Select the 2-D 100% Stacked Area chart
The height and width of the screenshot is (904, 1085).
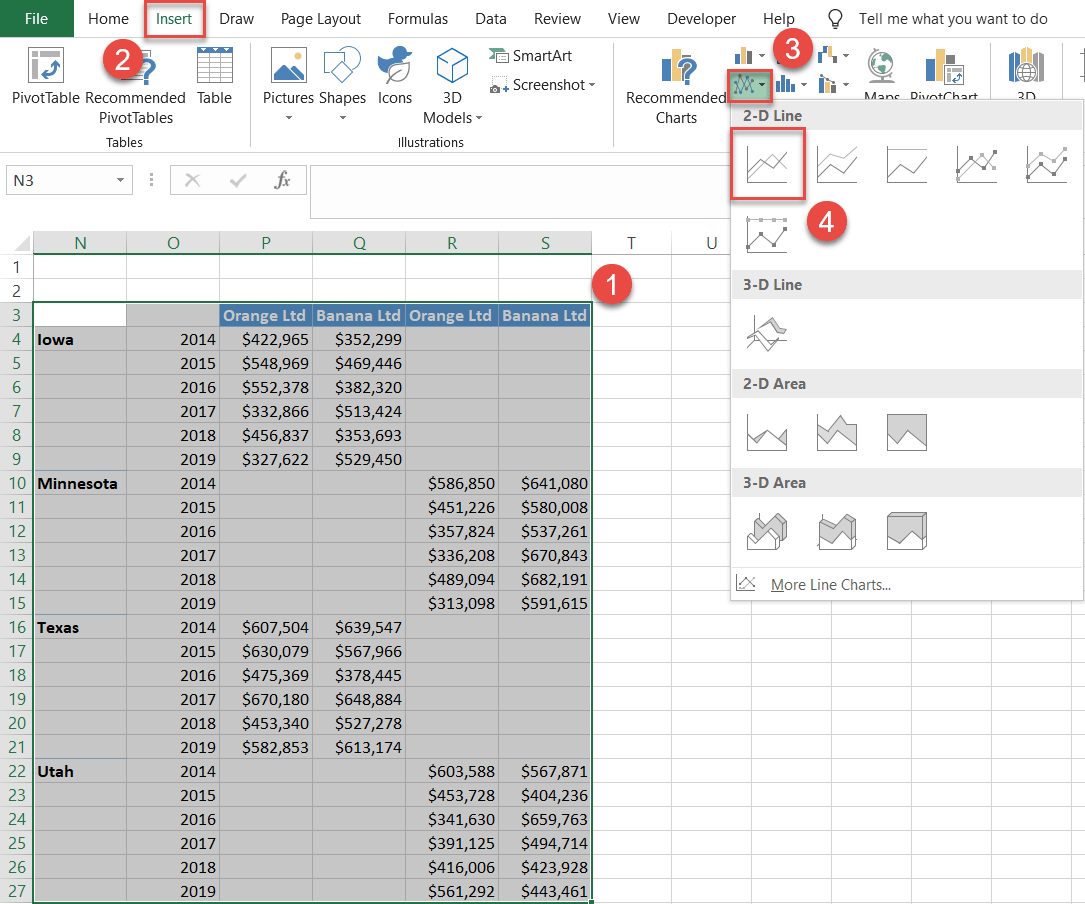(x=906, y=432)
